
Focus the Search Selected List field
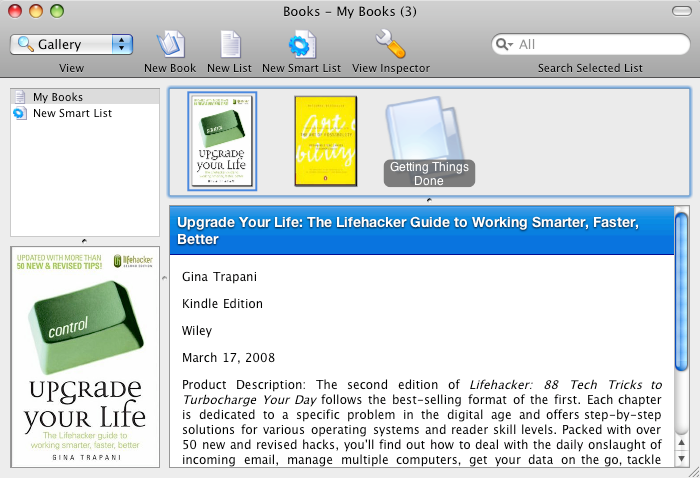[591, 44]
